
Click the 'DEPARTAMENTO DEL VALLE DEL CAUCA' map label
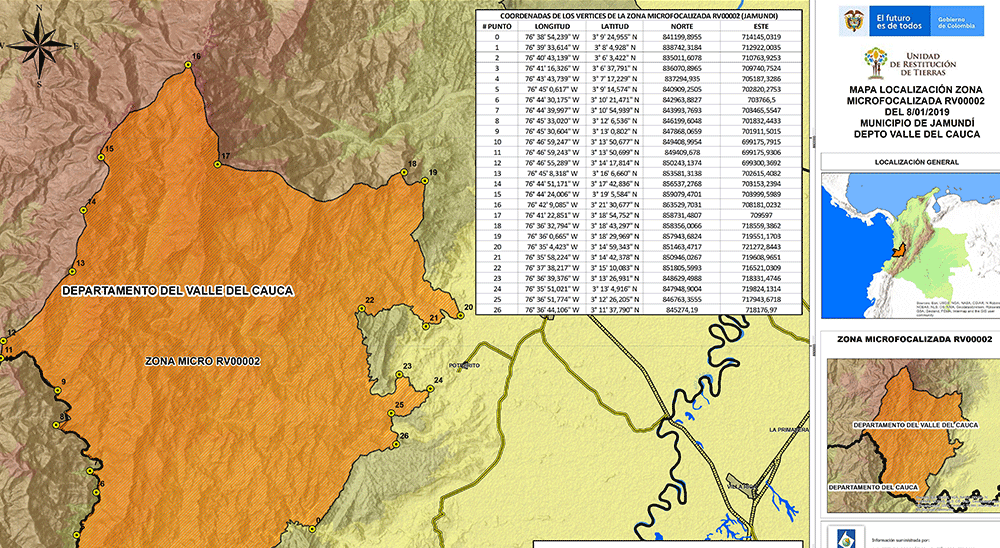click(178, 291)
